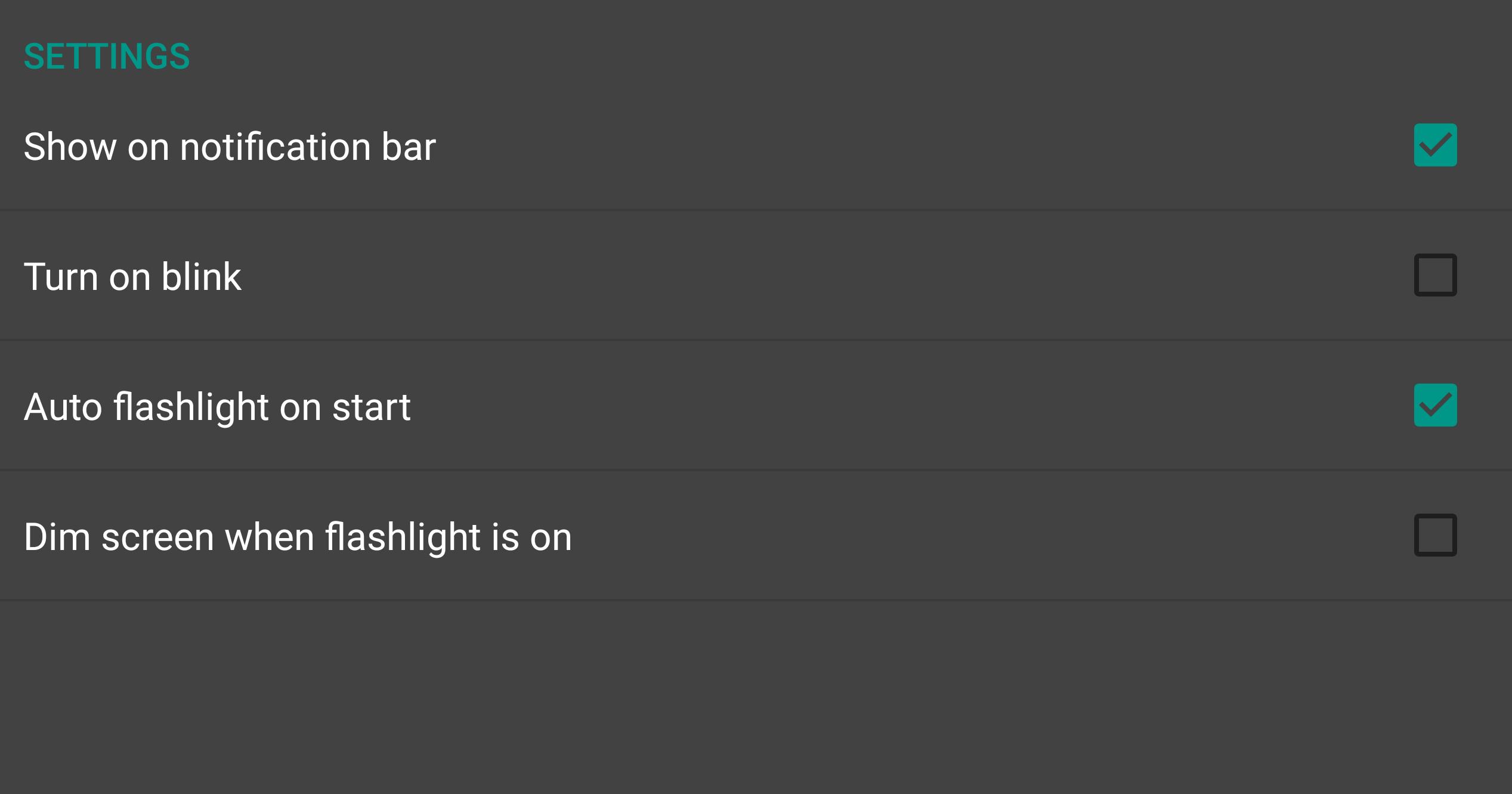Click the words 'notification bar' in first setting

click(308, 147)
